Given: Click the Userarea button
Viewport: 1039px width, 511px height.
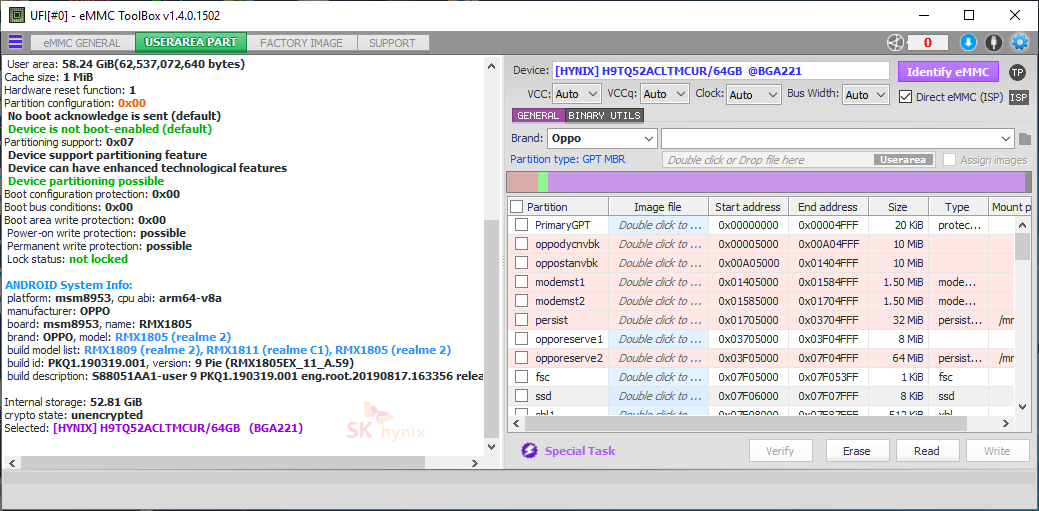Looking at the screenshot, I should 904,160.
